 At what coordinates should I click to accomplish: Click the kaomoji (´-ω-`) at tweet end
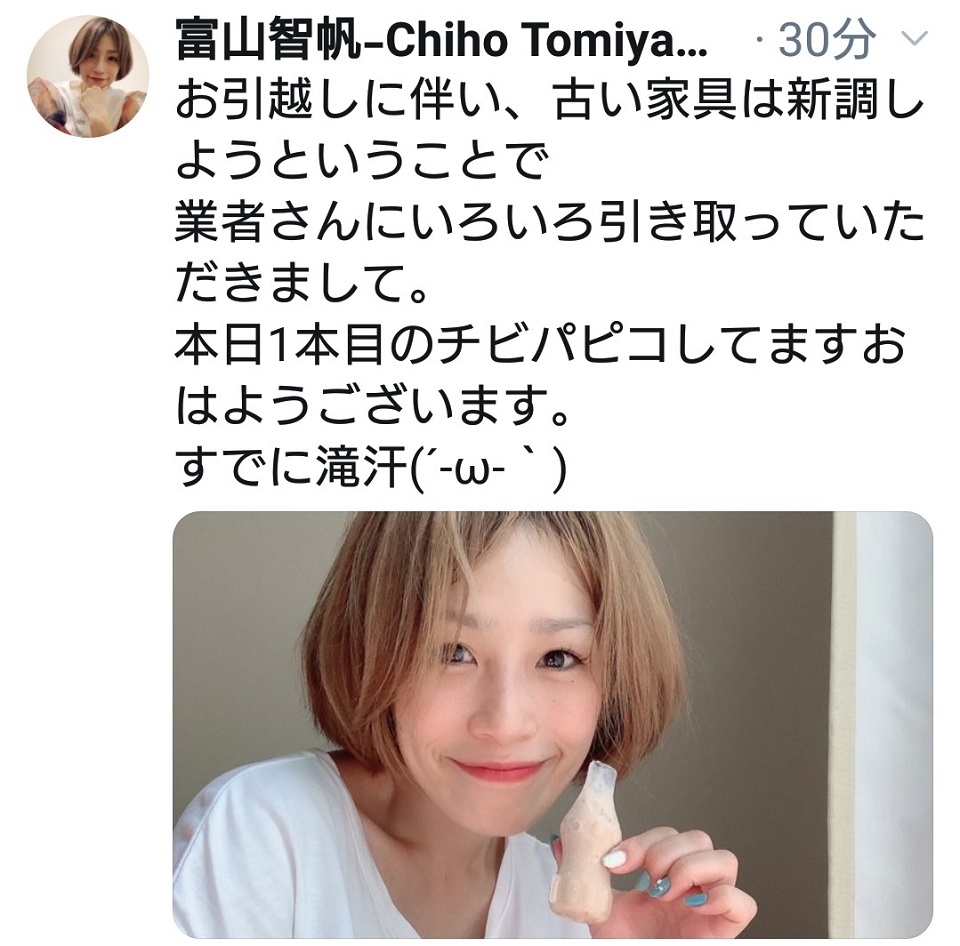click(488, 469)
